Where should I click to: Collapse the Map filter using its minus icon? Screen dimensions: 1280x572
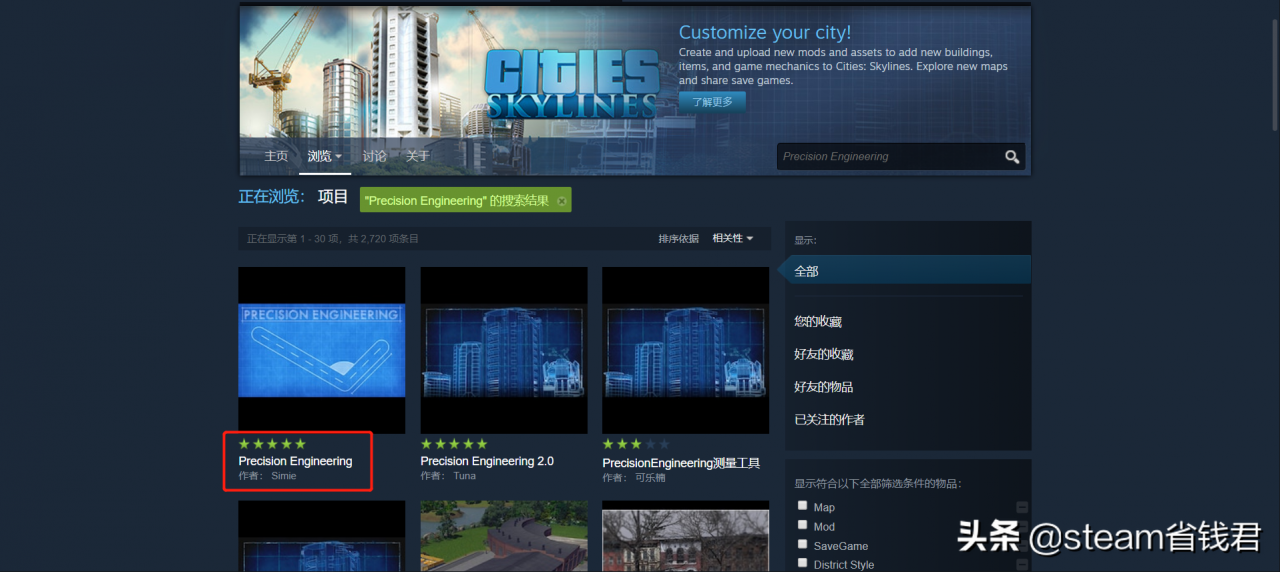(x=1022, y=508)
